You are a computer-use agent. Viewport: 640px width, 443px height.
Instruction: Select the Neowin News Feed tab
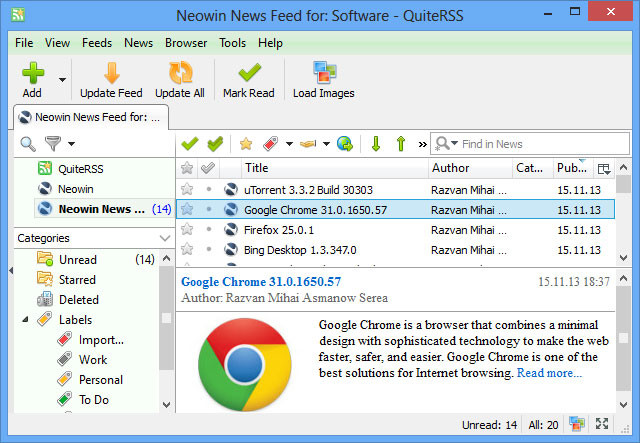click(x=91, y=118)
